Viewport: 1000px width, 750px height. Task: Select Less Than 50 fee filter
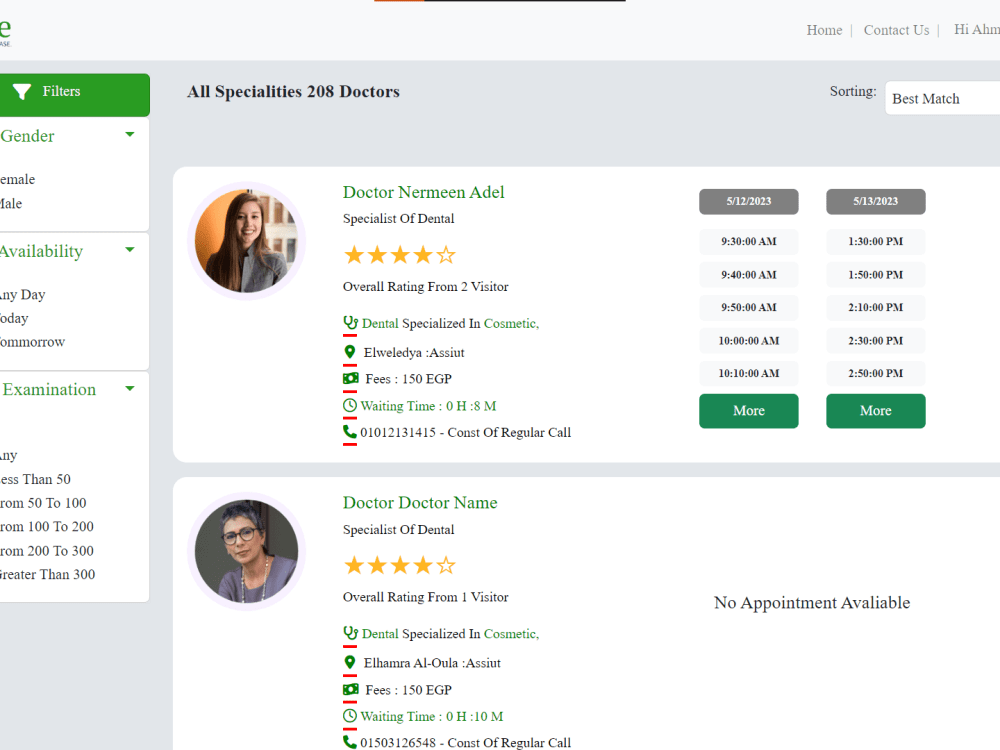pyautogui.click(x=35, y=479)
